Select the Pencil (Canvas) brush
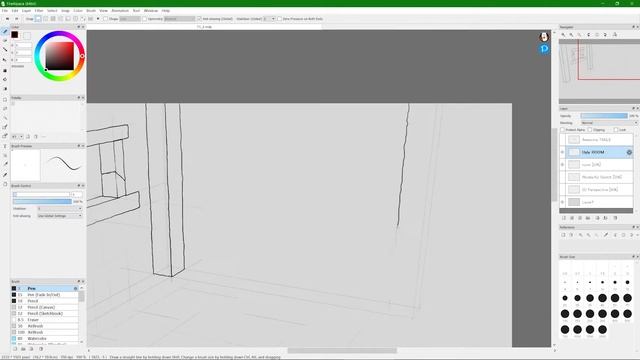Viewport: 640px width, 360px height. point(44,307)
